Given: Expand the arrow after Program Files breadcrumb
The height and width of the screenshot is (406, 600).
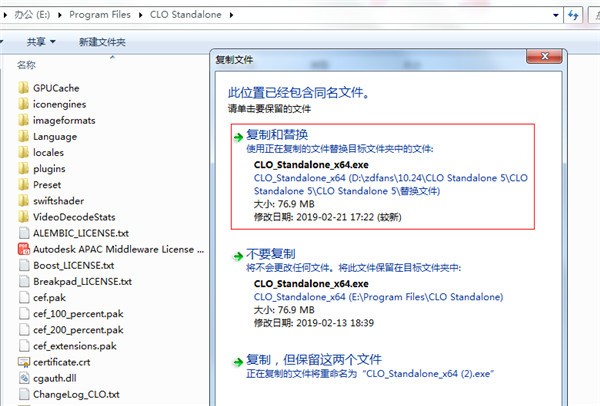Looking at the screenshot, I should pos(140,15).
